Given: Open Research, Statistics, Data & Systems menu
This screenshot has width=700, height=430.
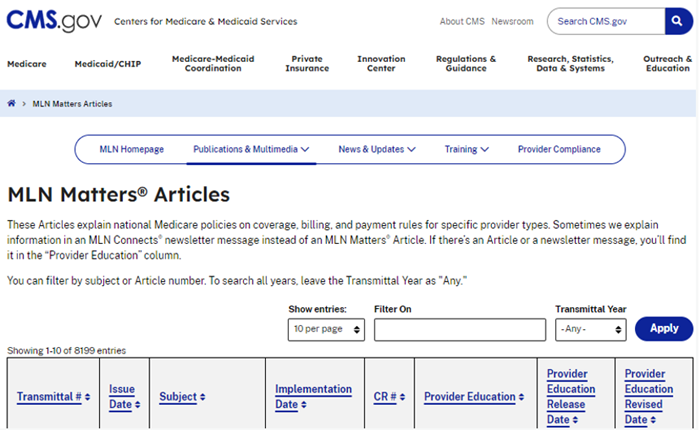Looking at the screenshot, I should pyautogui.click(x=571, y=63).
